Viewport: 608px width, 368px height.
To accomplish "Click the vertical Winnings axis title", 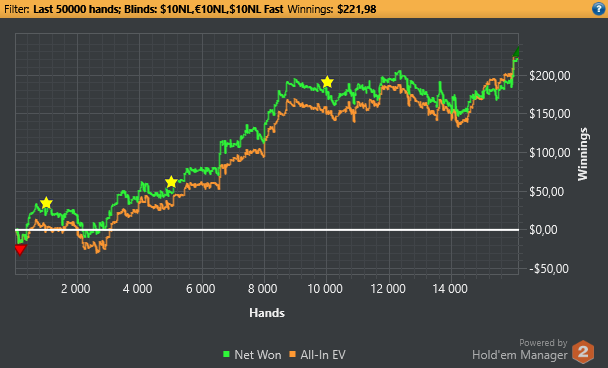I will pos(583,154).
